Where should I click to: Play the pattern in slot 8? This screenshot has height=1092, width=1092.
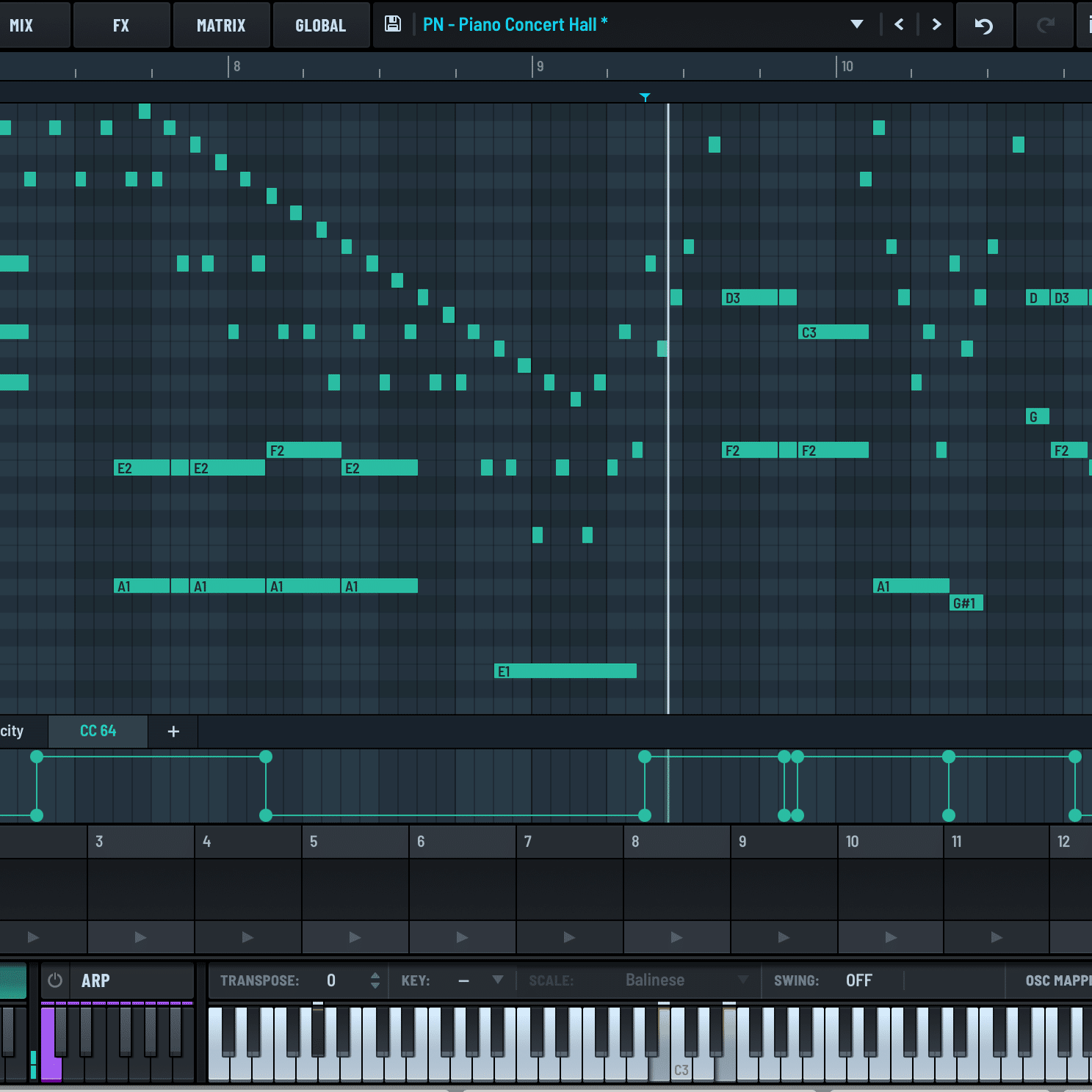[x=676, y=937]
